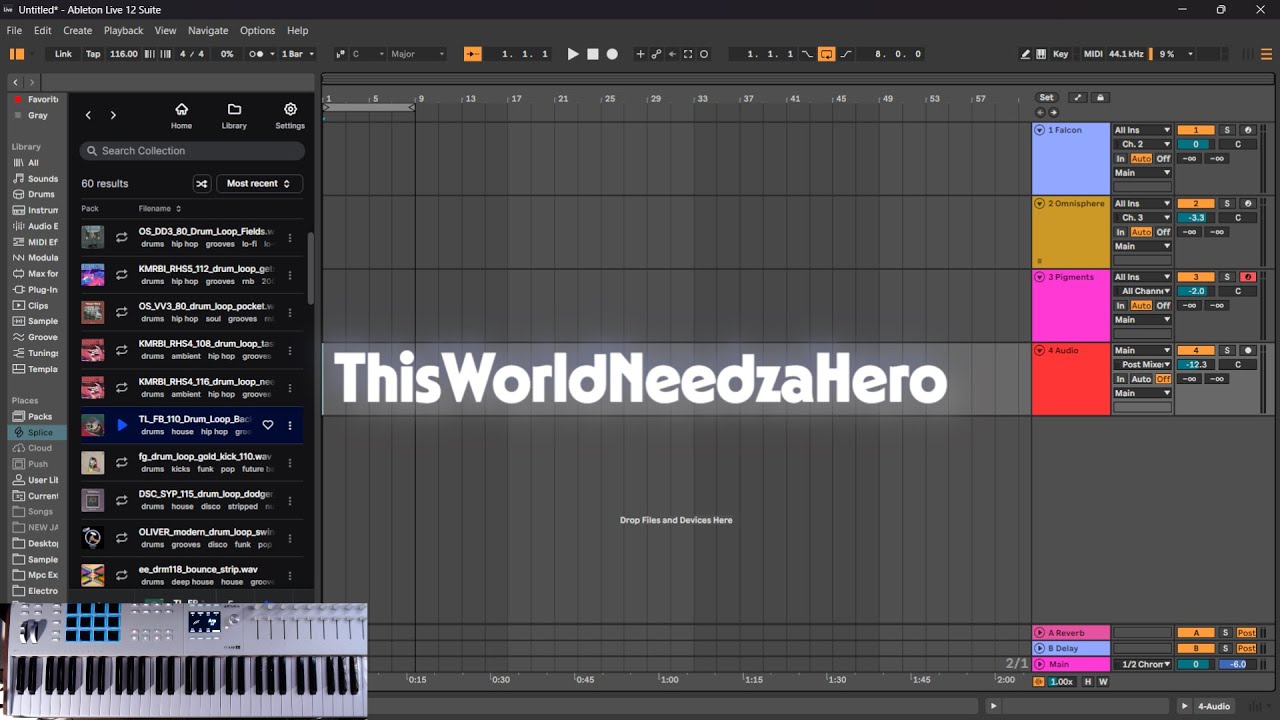
Task: Favorite the TL_FB_110_Drum_Loop sample
Action: [268, 425]
